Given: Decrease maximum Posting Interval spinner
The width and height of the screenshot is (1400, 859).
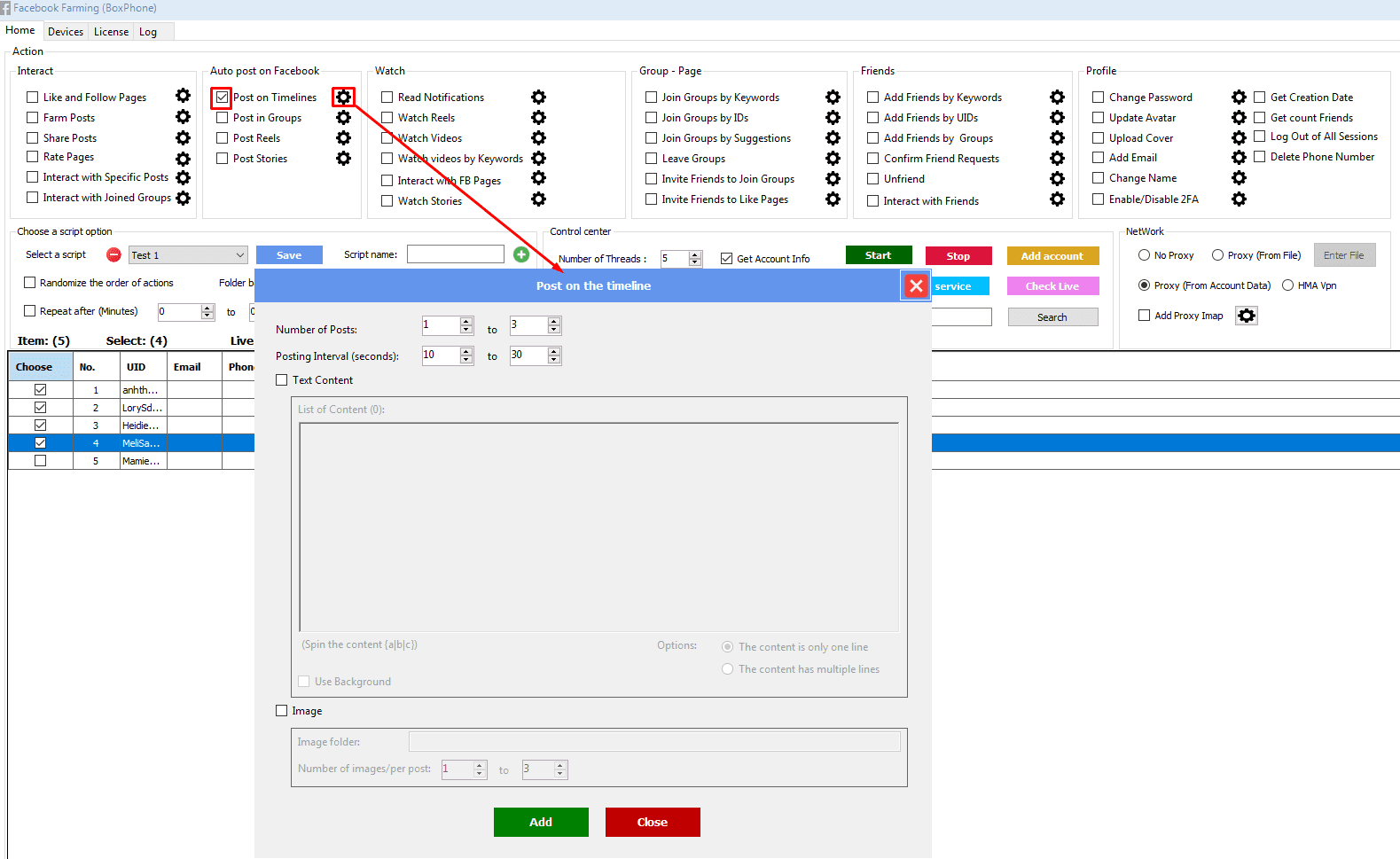Looking at the screenshot, I should 554,360.
